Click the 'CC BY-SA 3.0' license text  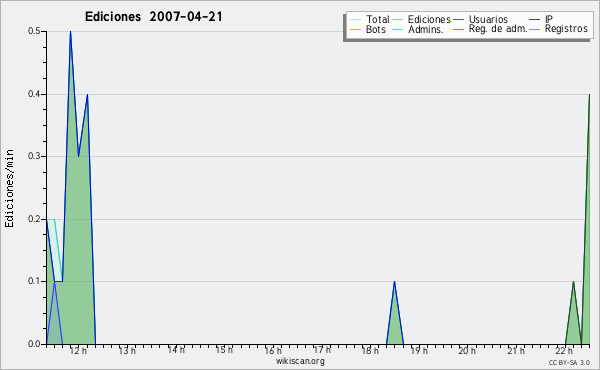click(x=569, y=363)
